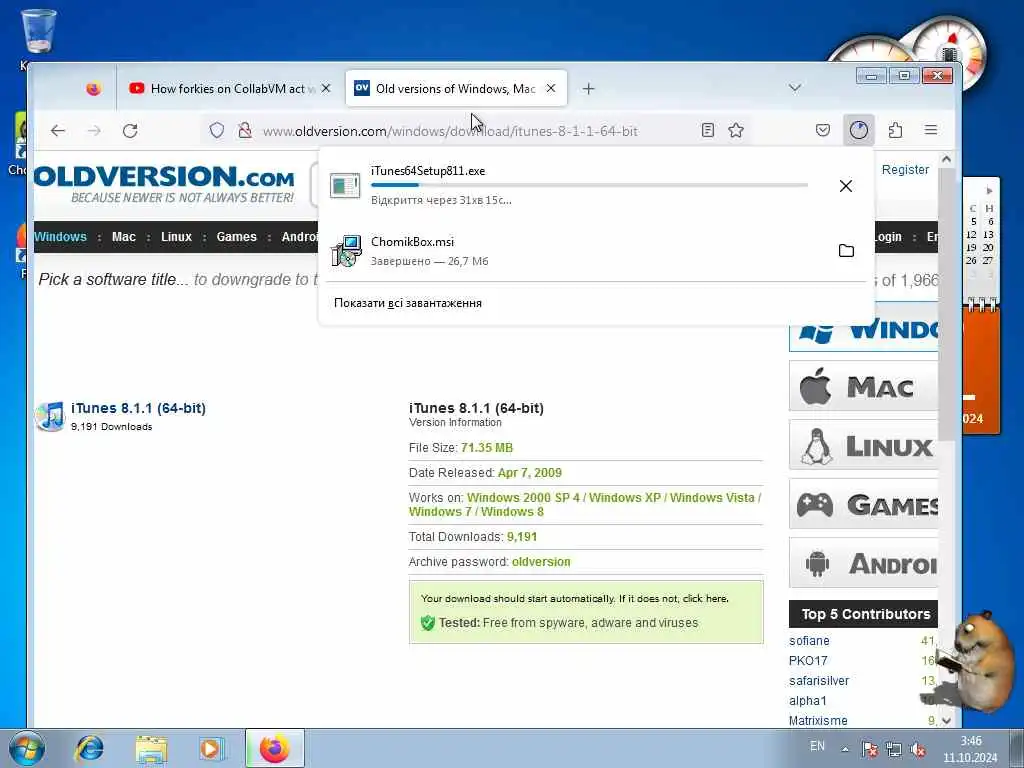The height and width of the screenshot is (768, 1024).
Task: Open the safarisilver contributor link
Action: click(819, 680)
